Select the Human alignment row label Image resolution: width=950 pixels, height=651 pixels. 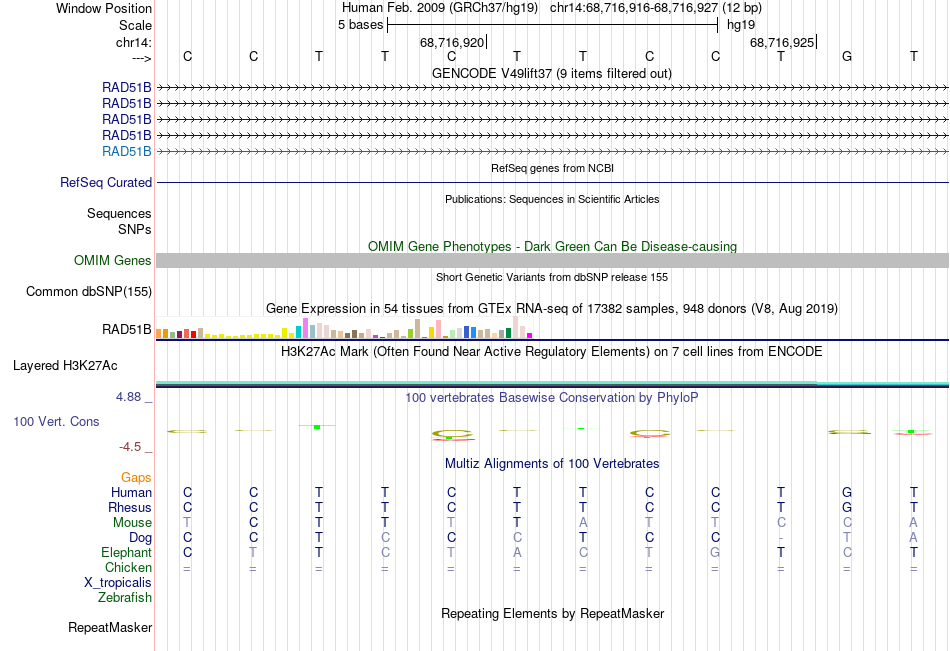(x=131, y=492)
